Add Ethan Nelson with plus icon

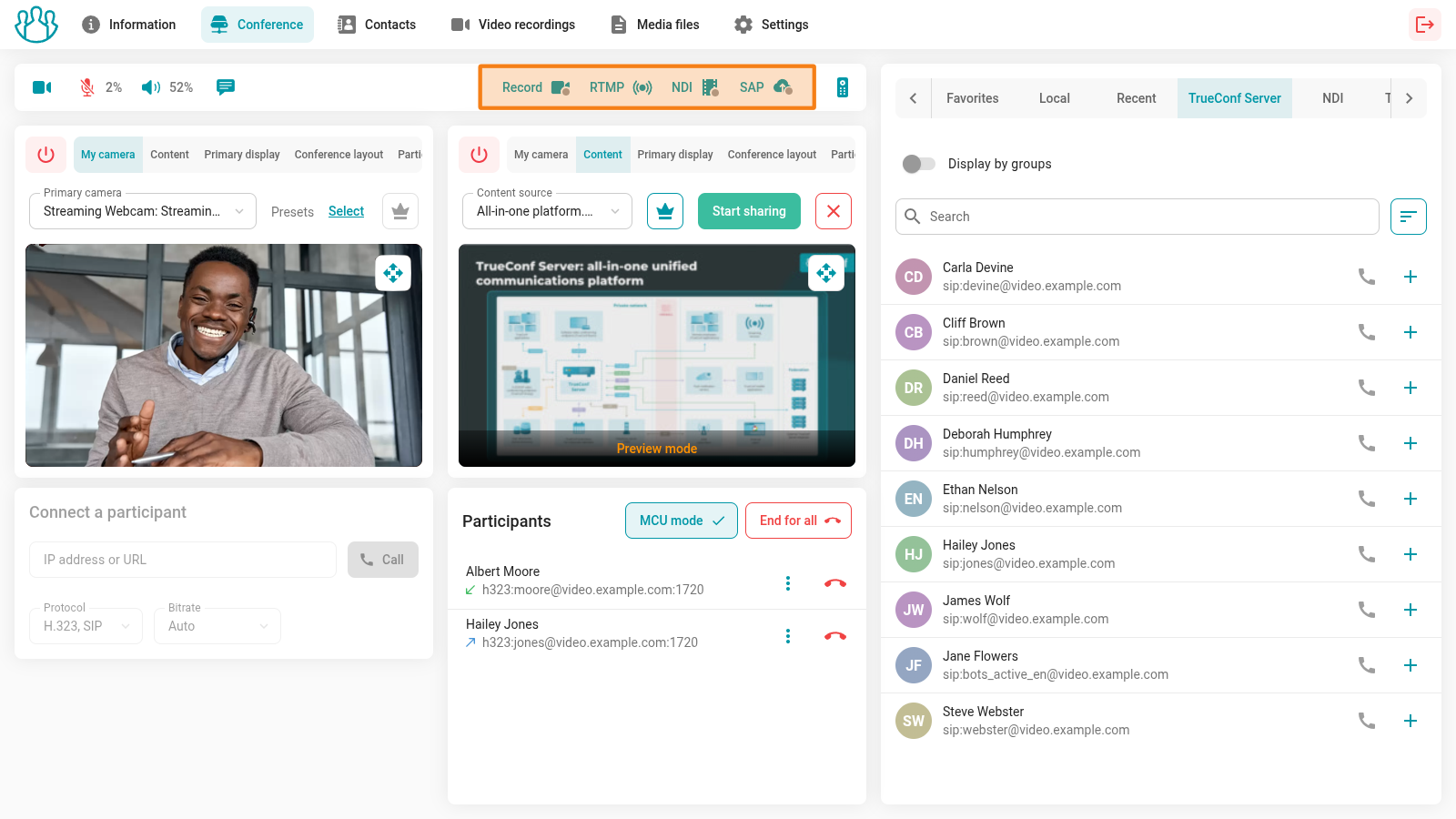coord(1410,499)
